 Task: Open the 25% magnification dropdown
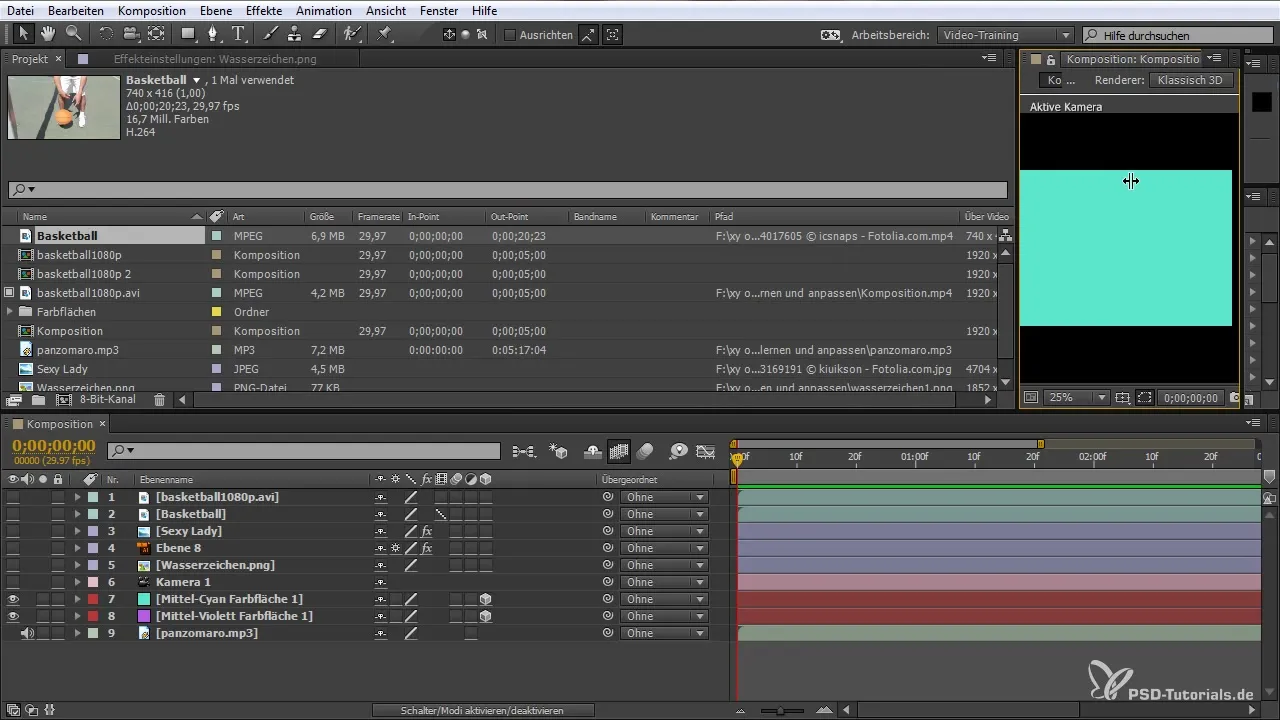point(1077,398)
